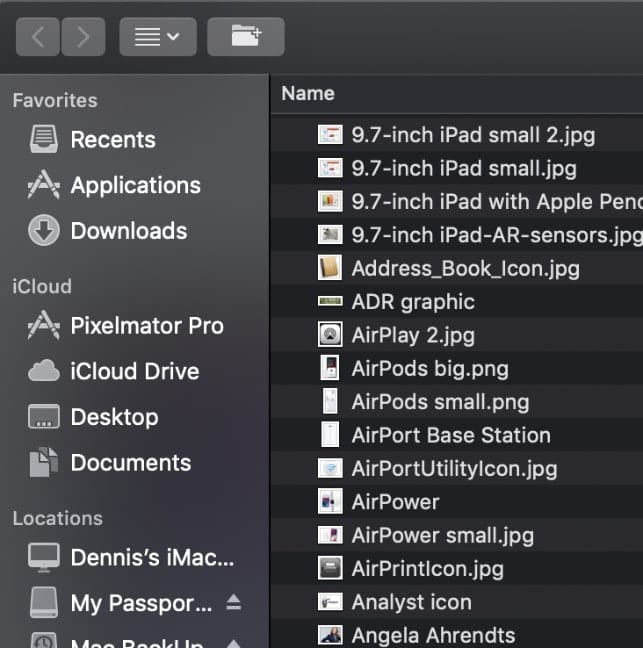Eject the My Passport drive
The height and width of the screenshot is (648, 643).
coord(233,602)
